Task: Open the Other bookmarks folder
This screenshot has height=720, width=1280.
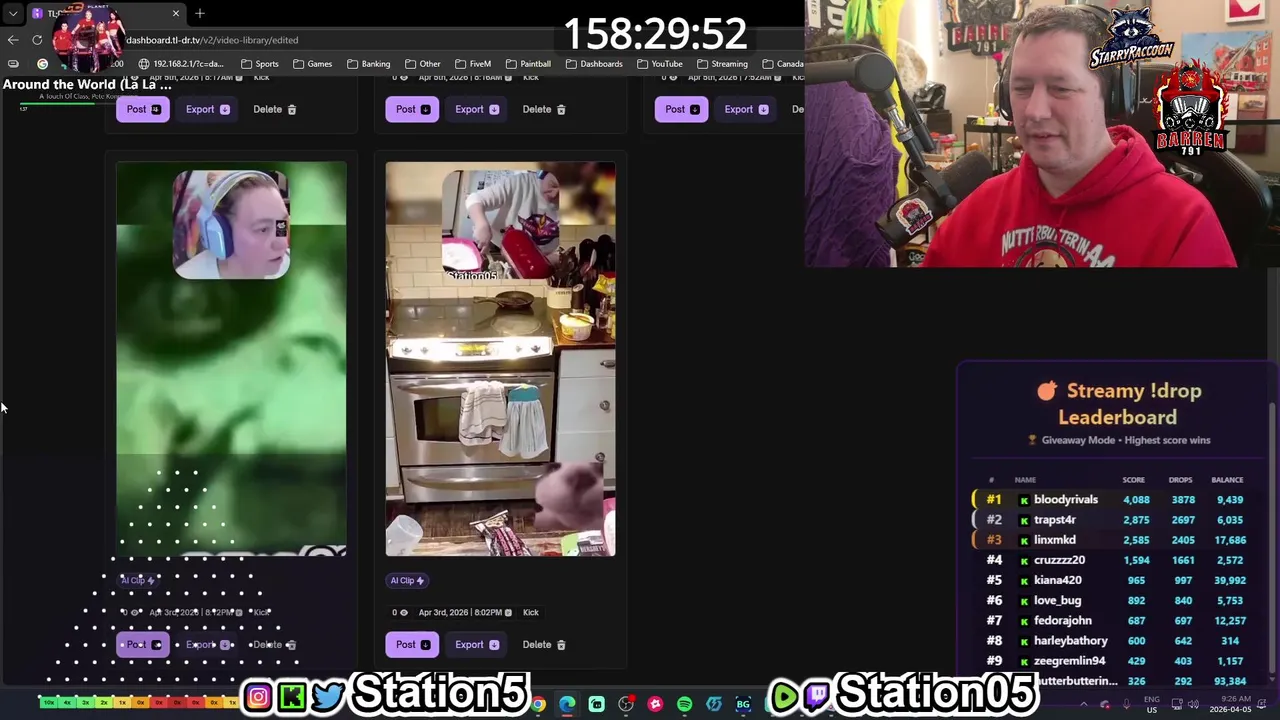Action: point(422,64)
